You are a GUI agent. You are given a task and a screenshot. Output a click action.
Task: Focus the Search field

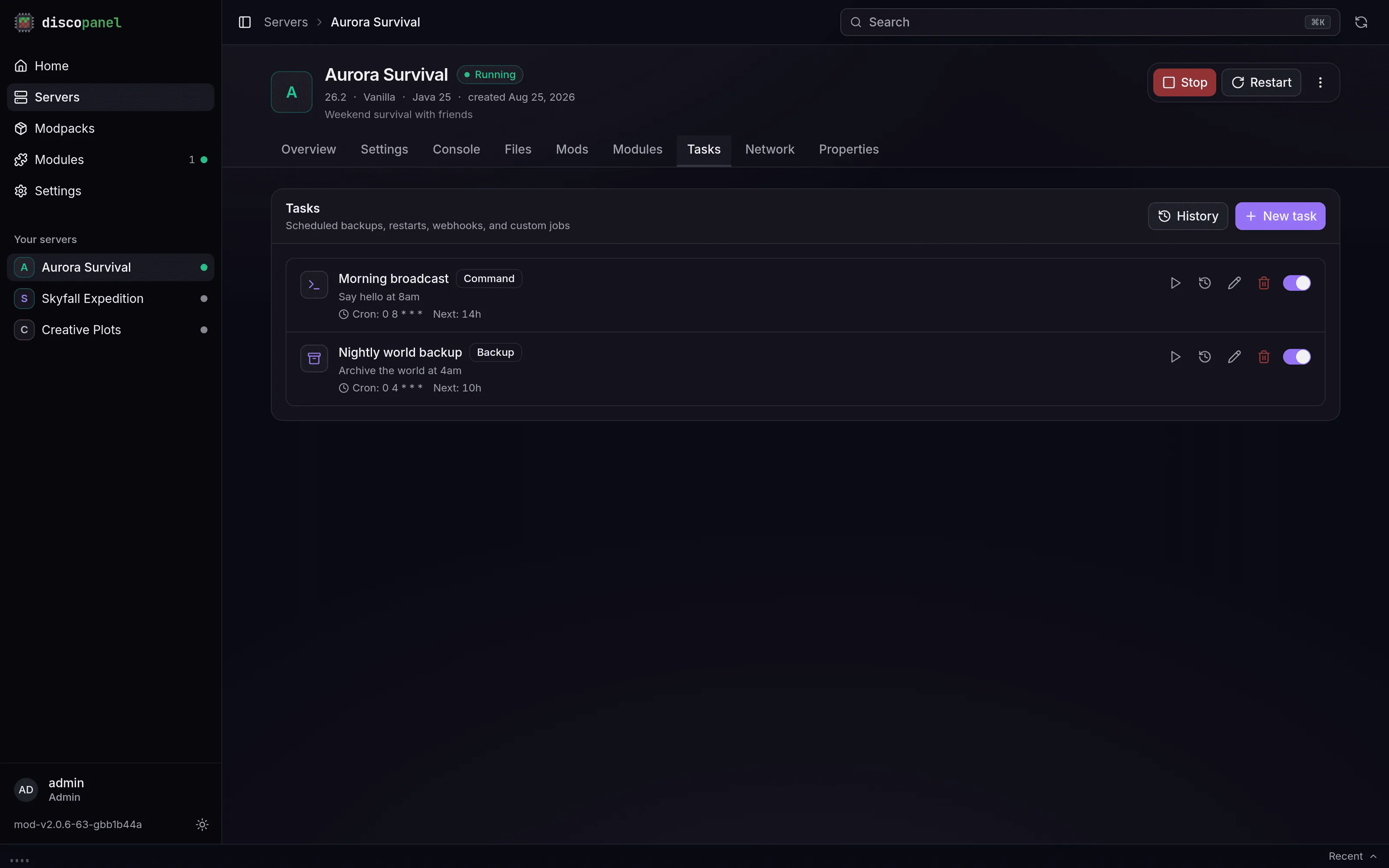[x=1090, y=23]
